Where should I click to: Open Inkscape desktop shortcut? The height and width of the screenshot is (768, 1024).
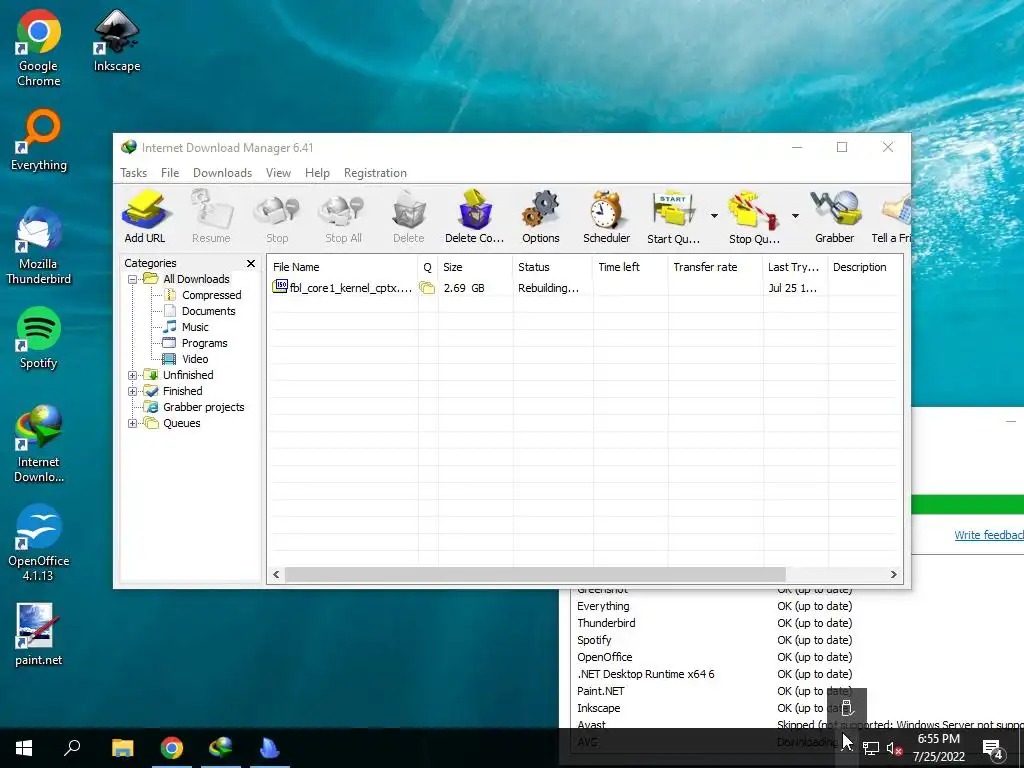[117, 40]
